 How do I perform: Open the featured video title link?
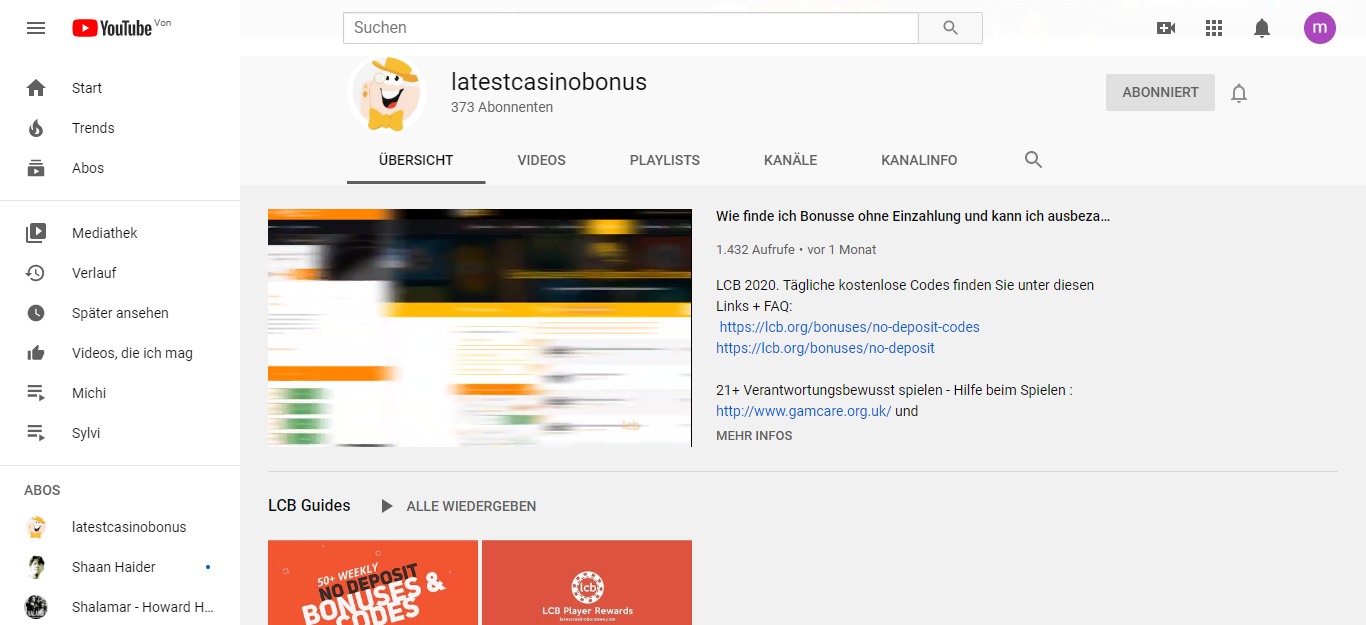(913, 216)
